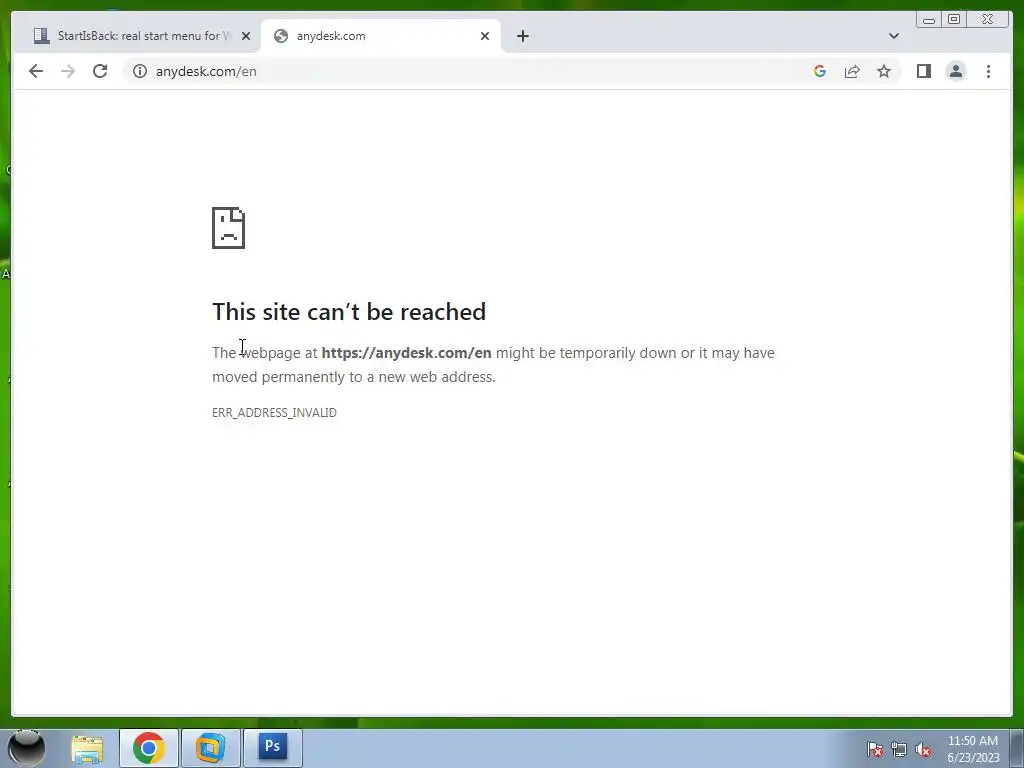Reload the anydesk.com page
This screenshot has height=768, width=1024.
(100, 71)
